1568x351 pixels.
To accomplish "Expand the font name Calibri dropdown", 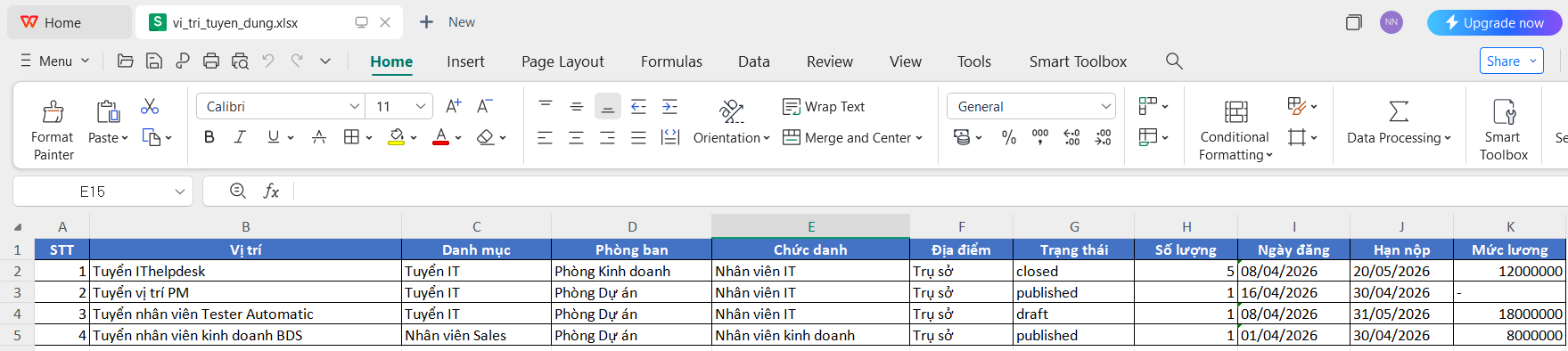I will pyautogui.click(x=354, y=106).
